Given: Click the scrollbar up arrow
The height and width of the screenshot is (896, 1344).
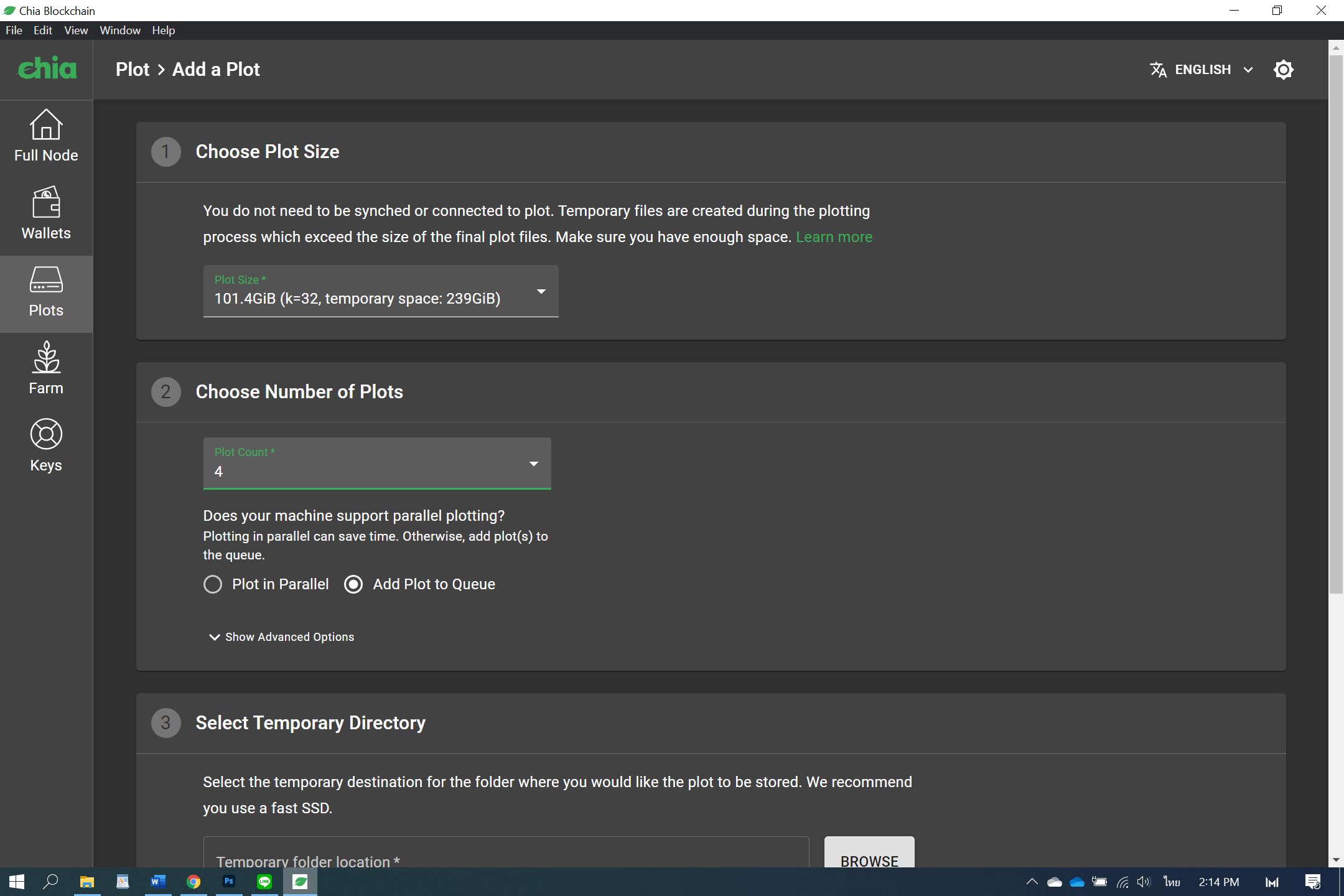Looking at the screenshot, I should click(x=1335, y=47).
